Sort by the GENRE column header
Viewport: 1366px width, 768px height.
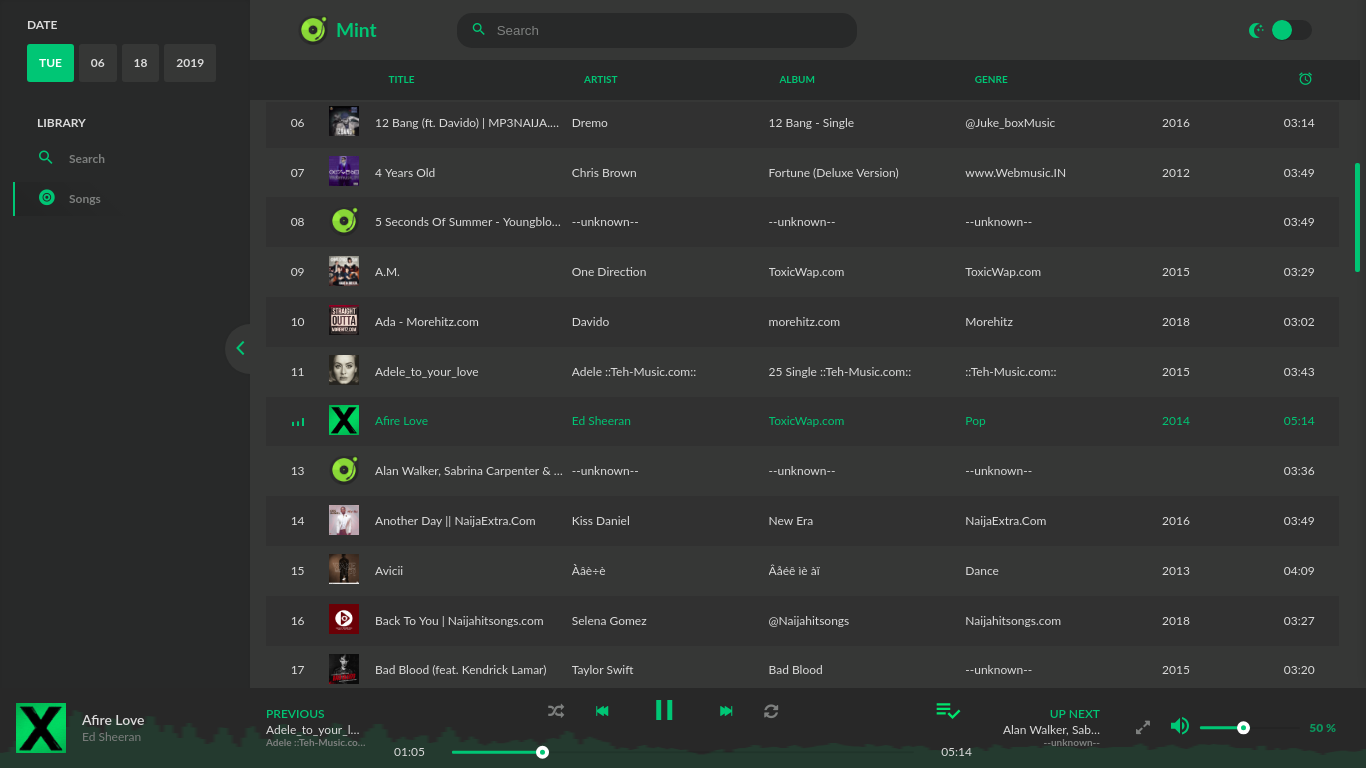click(x=991, y=79)
